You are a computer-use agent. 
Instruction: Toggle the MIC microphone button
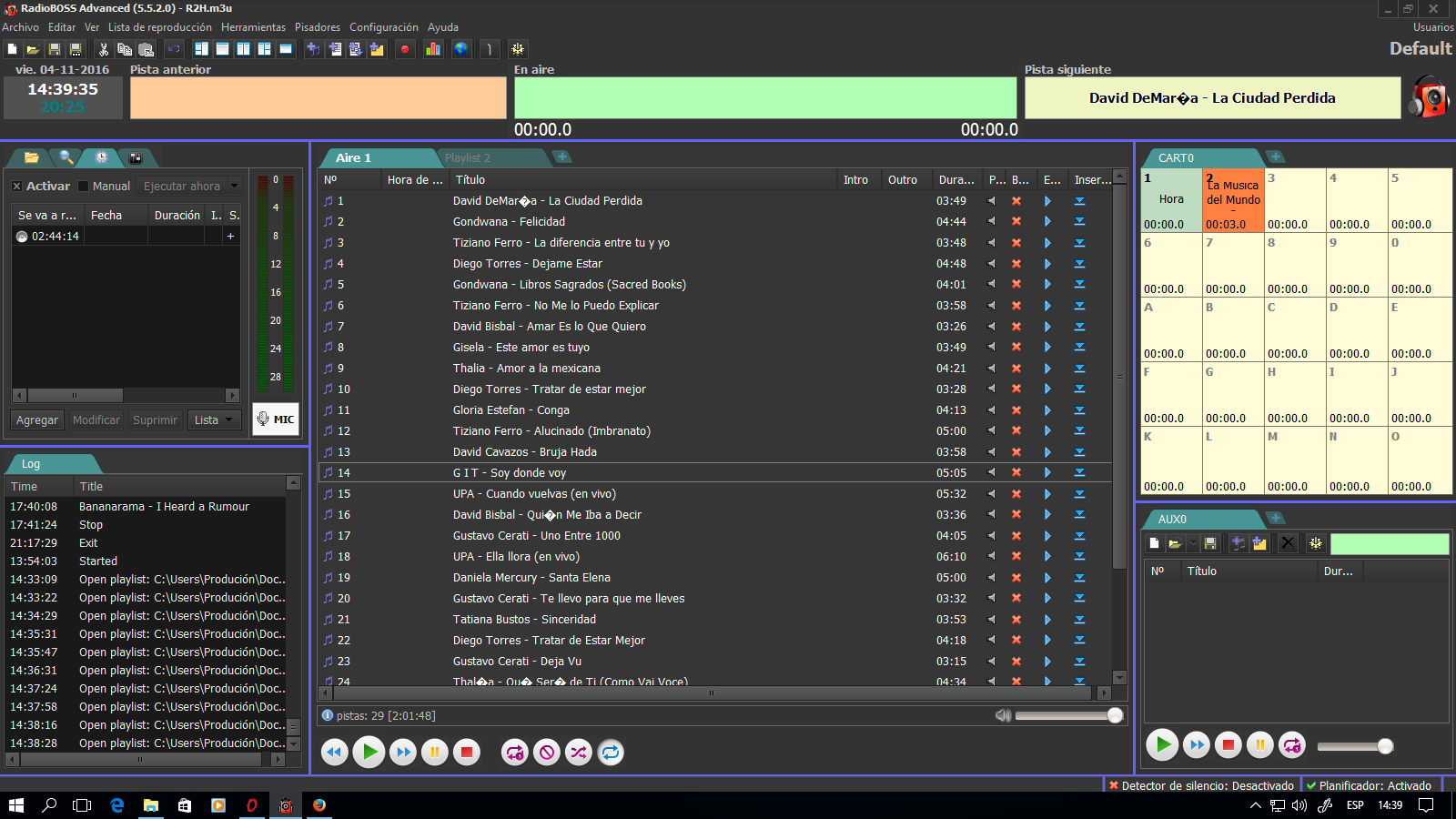[x=276, y=419]
